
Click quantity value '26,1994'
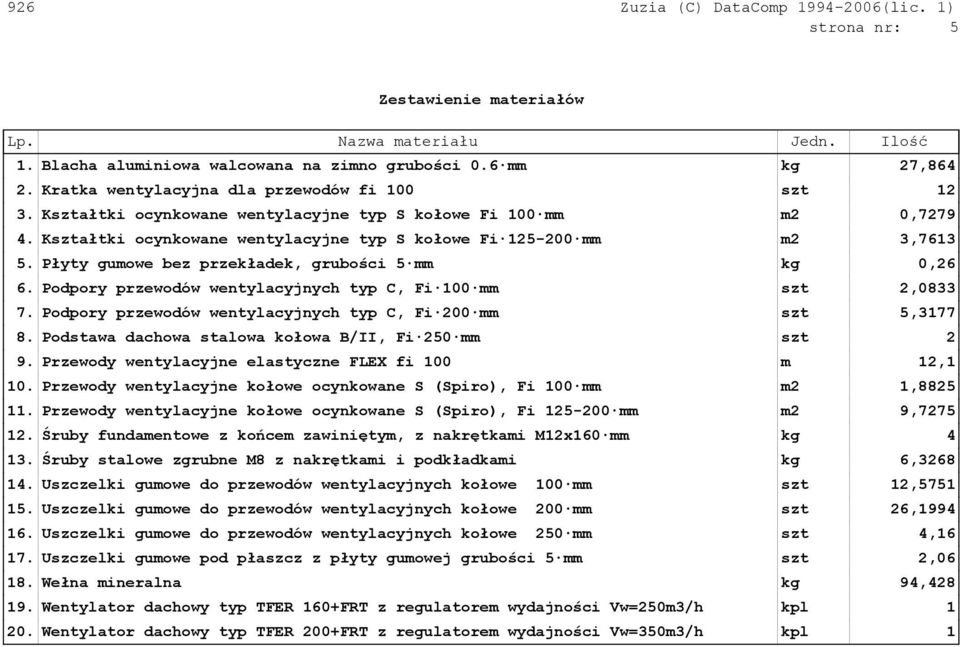click(923, 509)
